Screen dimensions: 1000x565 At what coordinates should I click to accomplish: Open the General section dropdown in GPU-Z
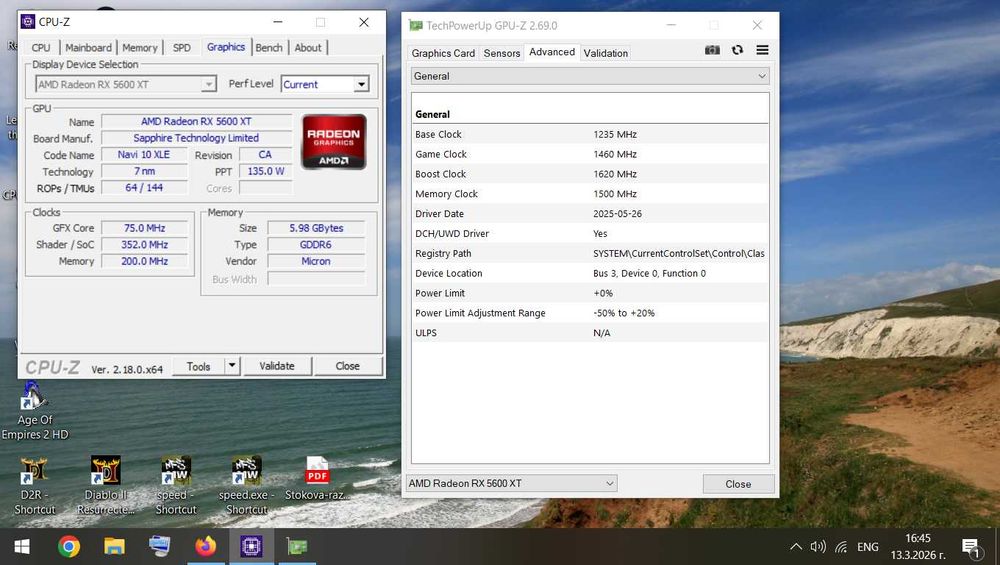590,76
